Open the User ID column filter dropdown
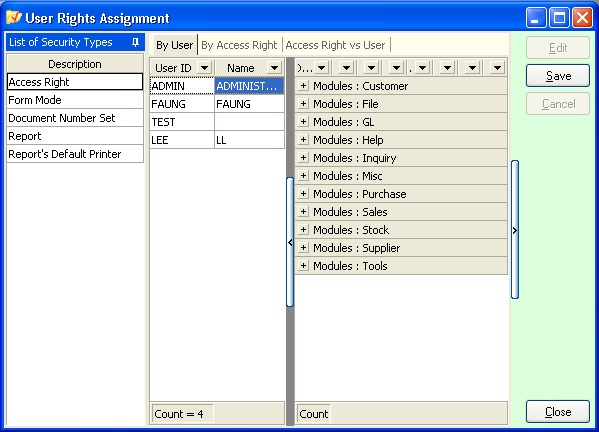The height and width of the screenshot is (432, 599). click(204, 68)
